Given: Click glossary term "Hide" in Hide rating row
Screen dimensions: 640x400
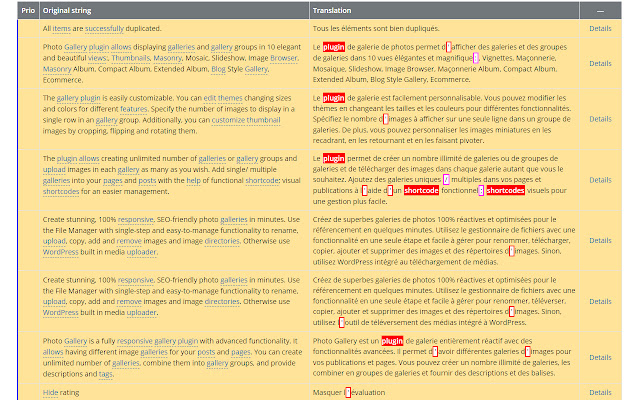Looking at the screenshot, I should 51,393.
